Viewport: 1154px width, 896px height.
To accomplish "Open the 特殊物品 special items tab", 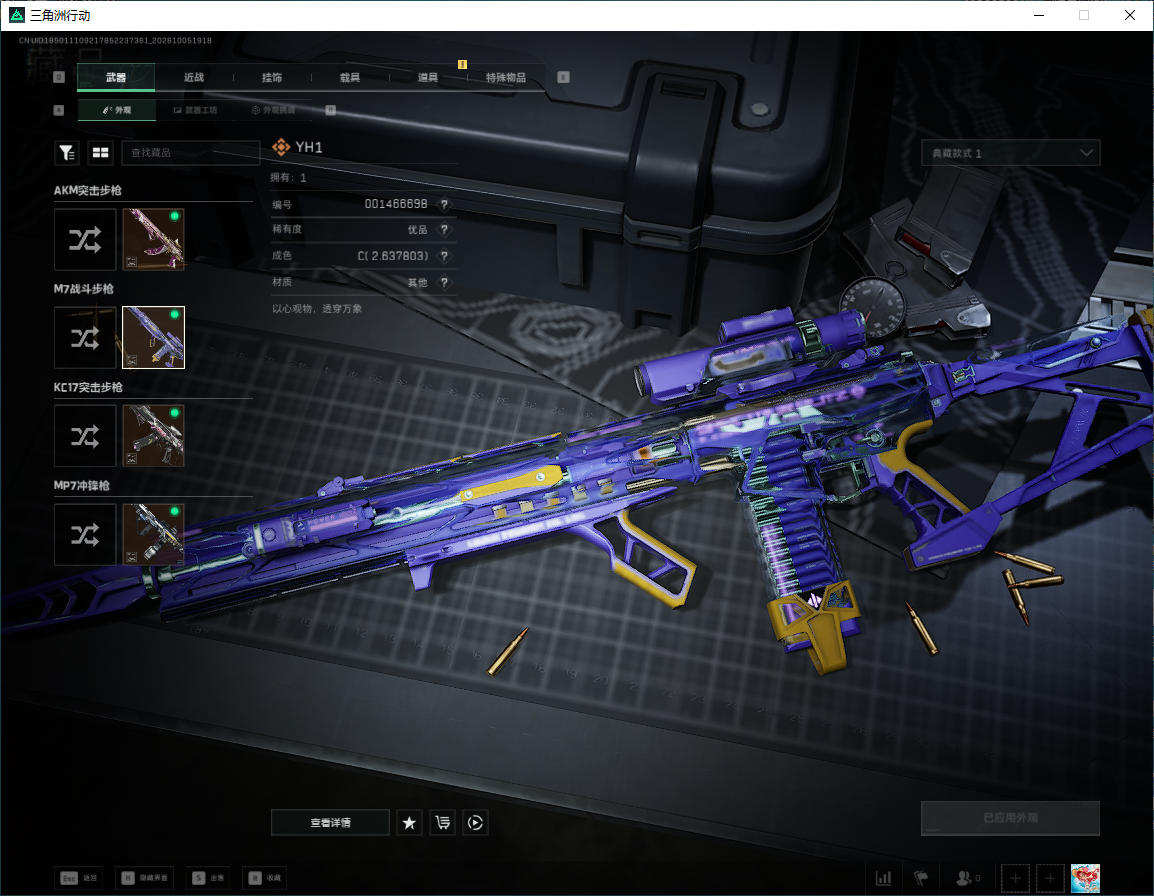I will pos(506,77).
